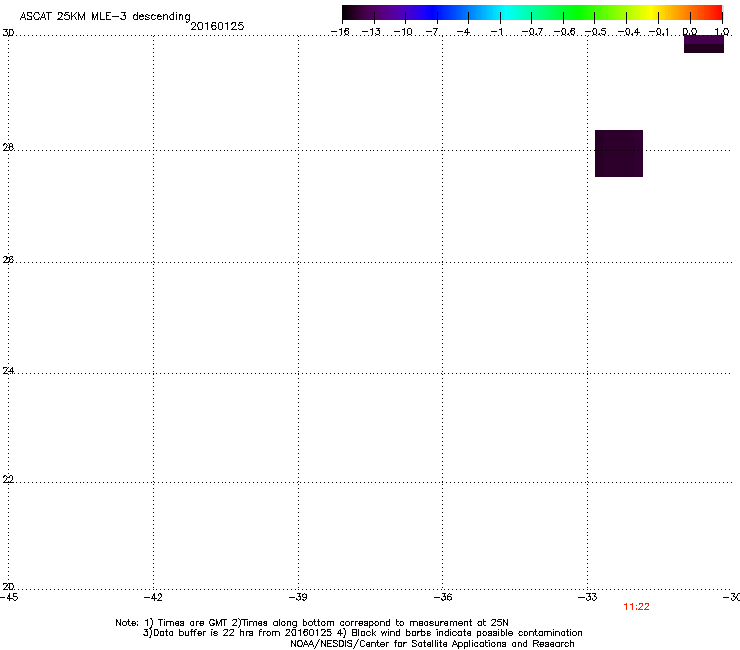Click the longitude label "-33"

587,598
